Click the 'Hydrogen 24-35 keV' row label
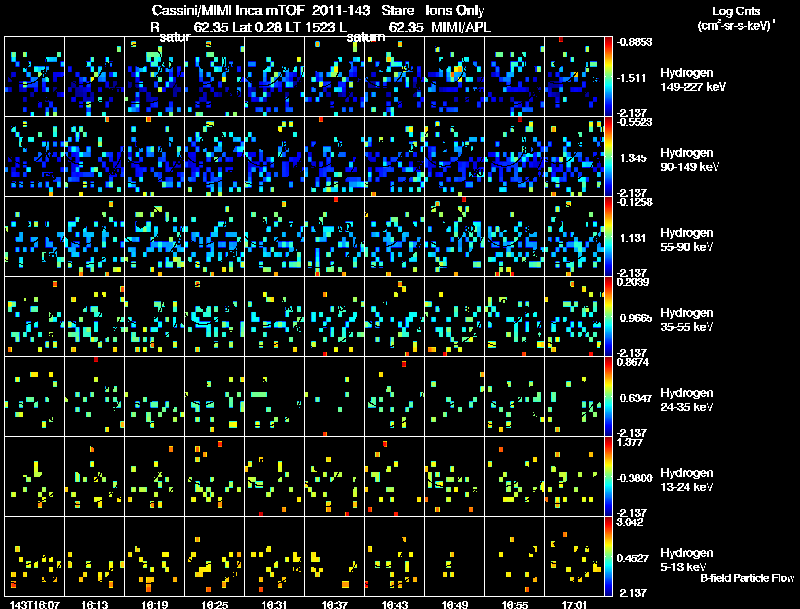This screenshot has height=609, width=800. click(x=687, y=400)
